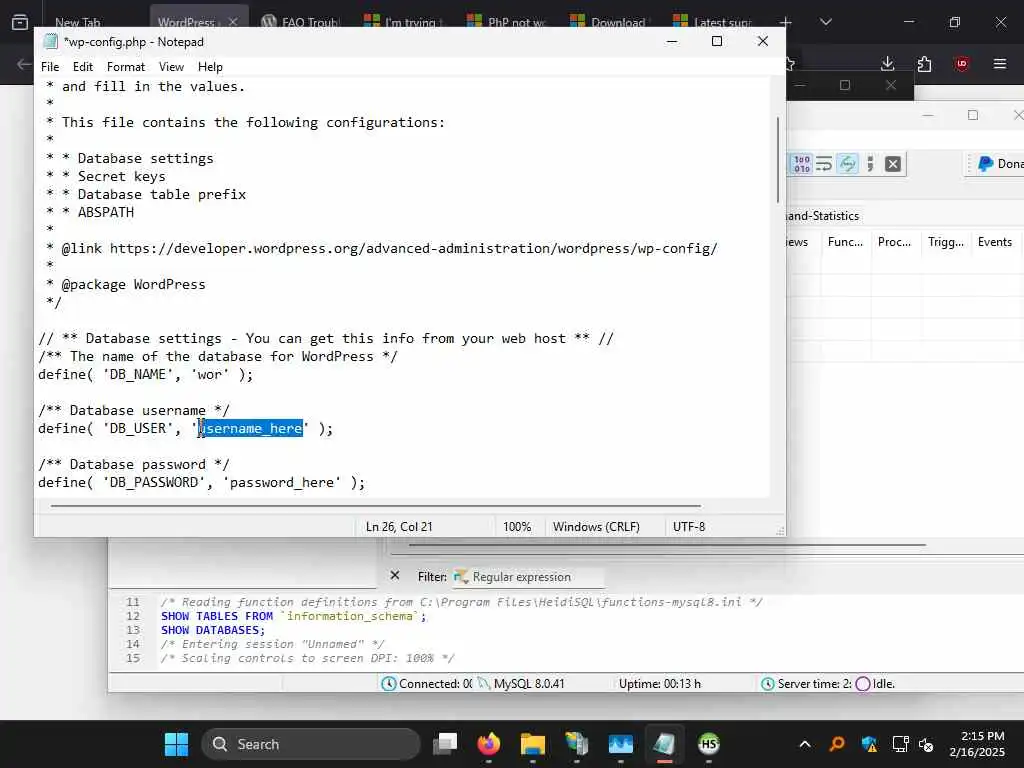Click the SHOW TABLES FROM information_schema line
This screenshot has height=768, width=1024.
pos(293,616)
